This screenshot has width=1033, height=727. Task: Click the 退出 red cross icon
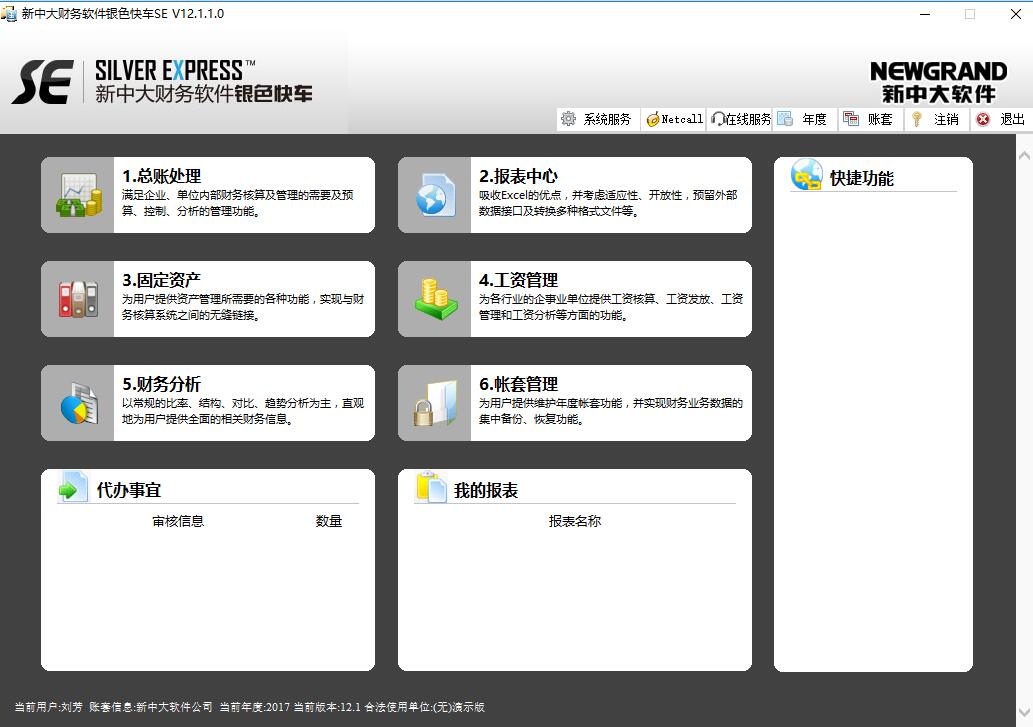(983, 119)
